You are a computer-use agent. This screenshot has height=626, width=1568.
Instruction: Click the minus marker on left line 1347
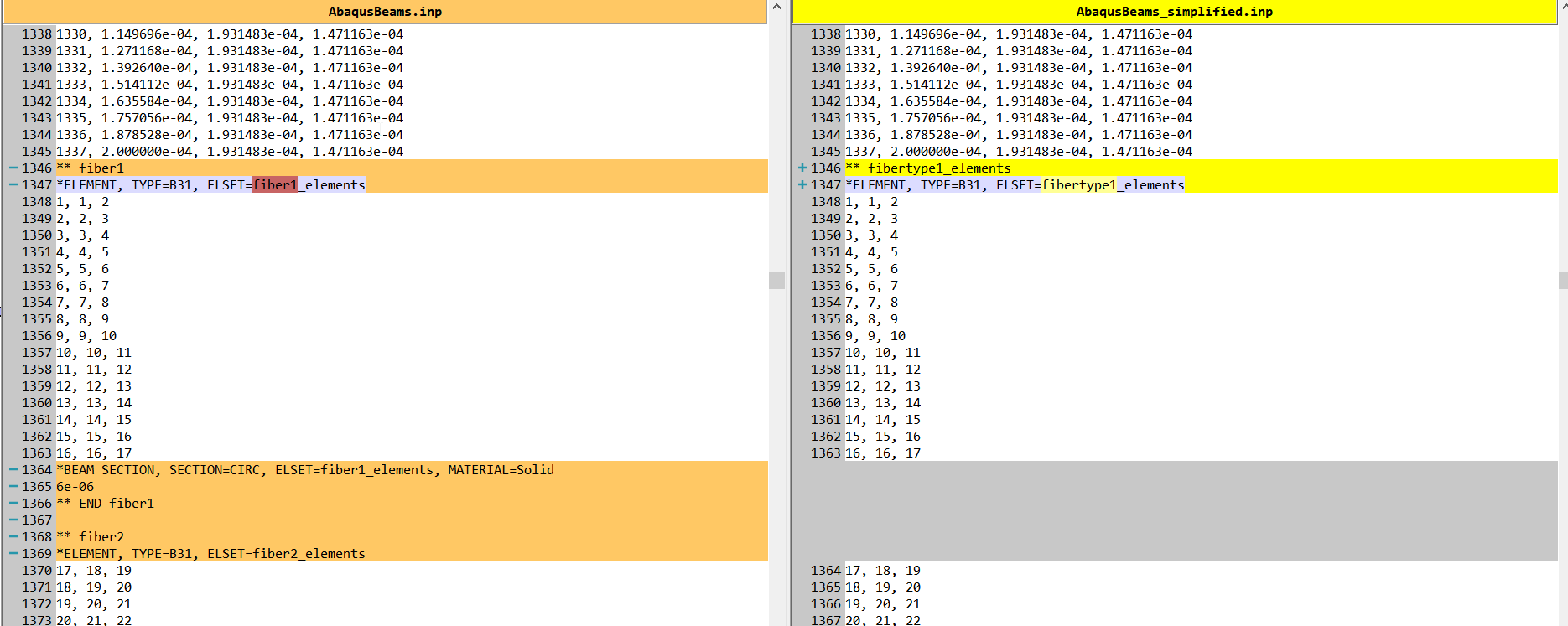13,185
